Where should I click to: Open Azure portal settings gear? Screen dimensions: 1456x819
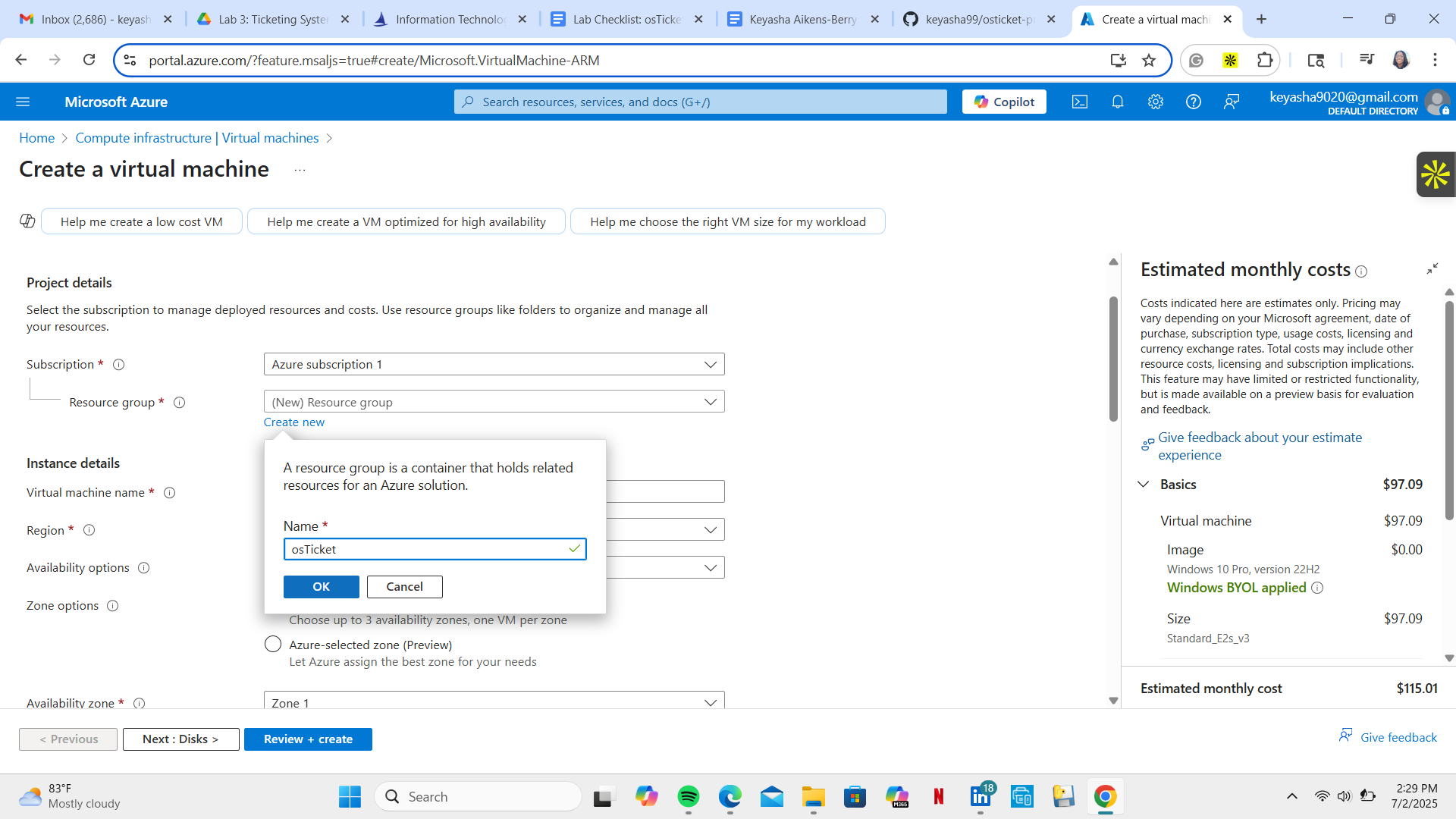pyautogui.click(x=1156, y=102)
